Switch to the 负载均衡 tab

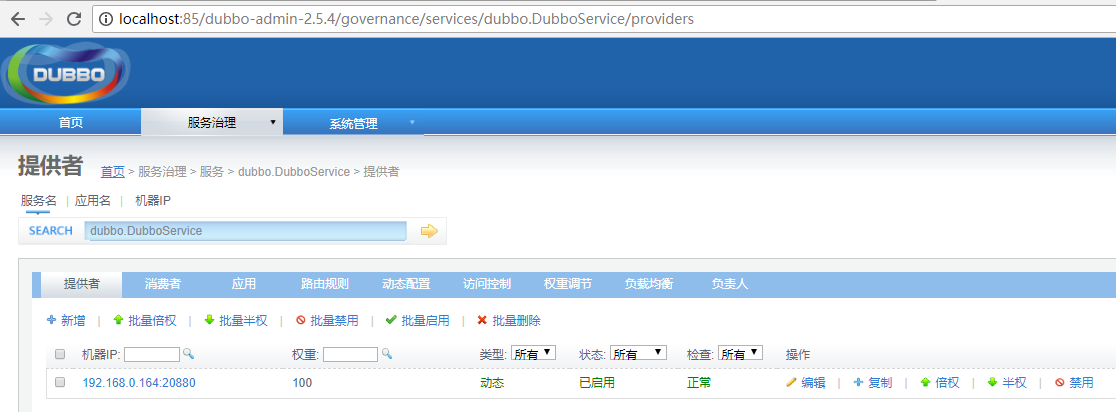tap(648, 284)
